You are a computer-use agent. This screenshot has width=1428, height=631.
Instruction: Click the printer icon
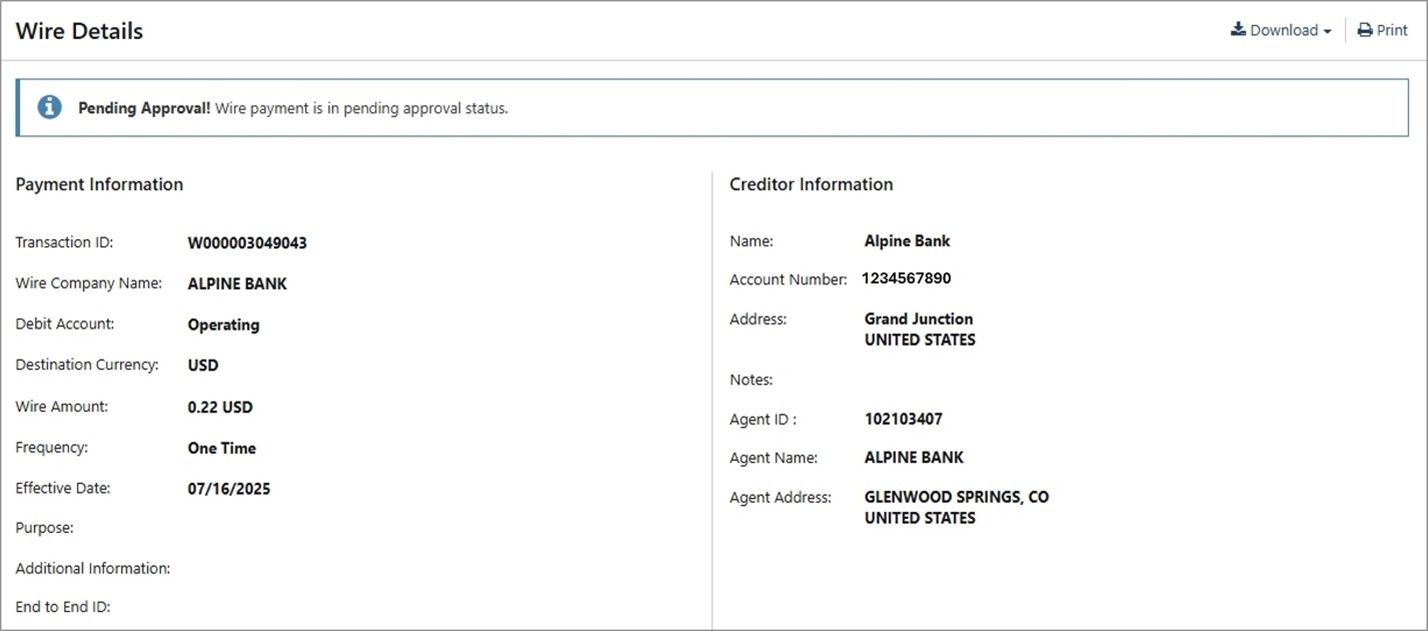coord(1364,31)
